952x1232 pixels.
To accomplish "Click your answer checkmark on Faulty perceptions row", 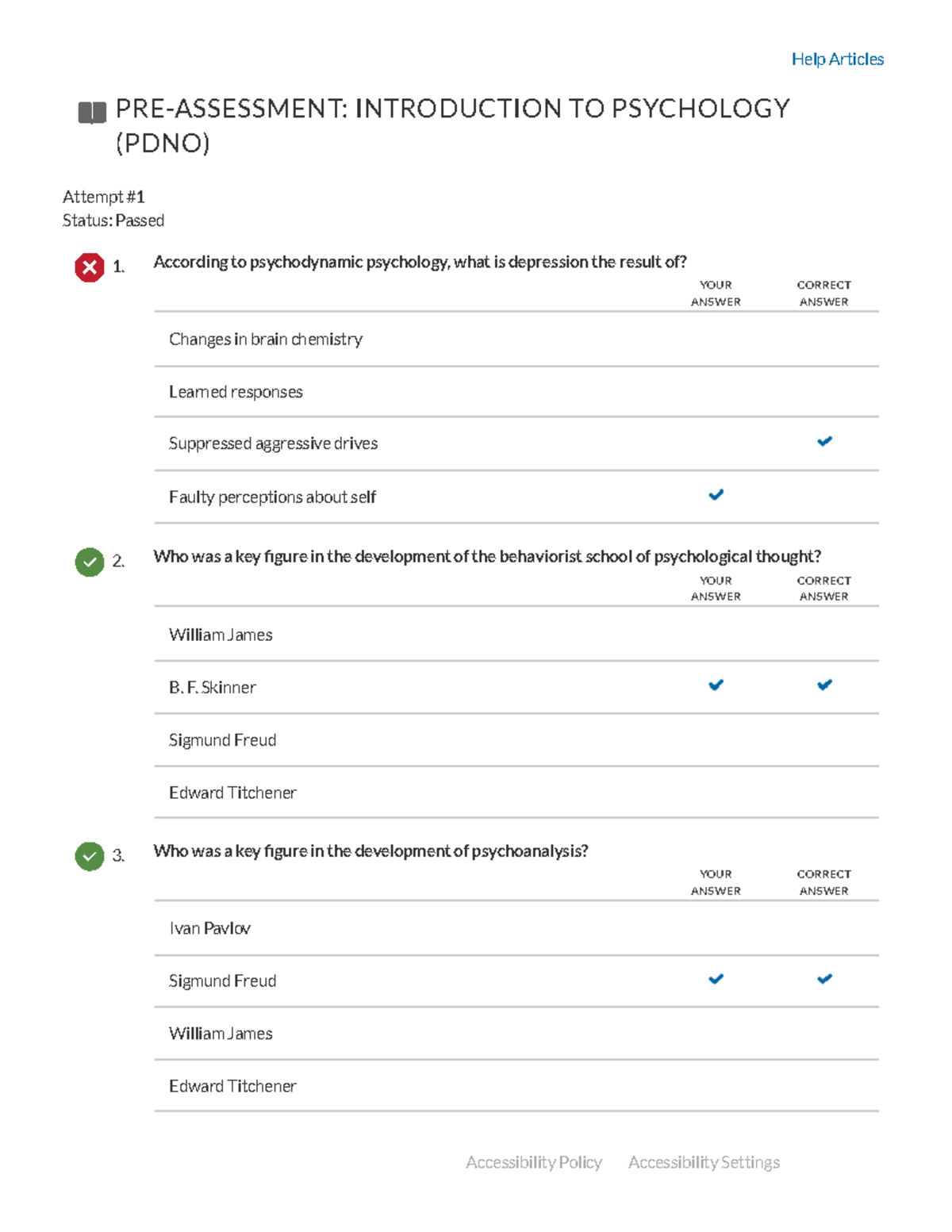I will click(x=716, y=495).
